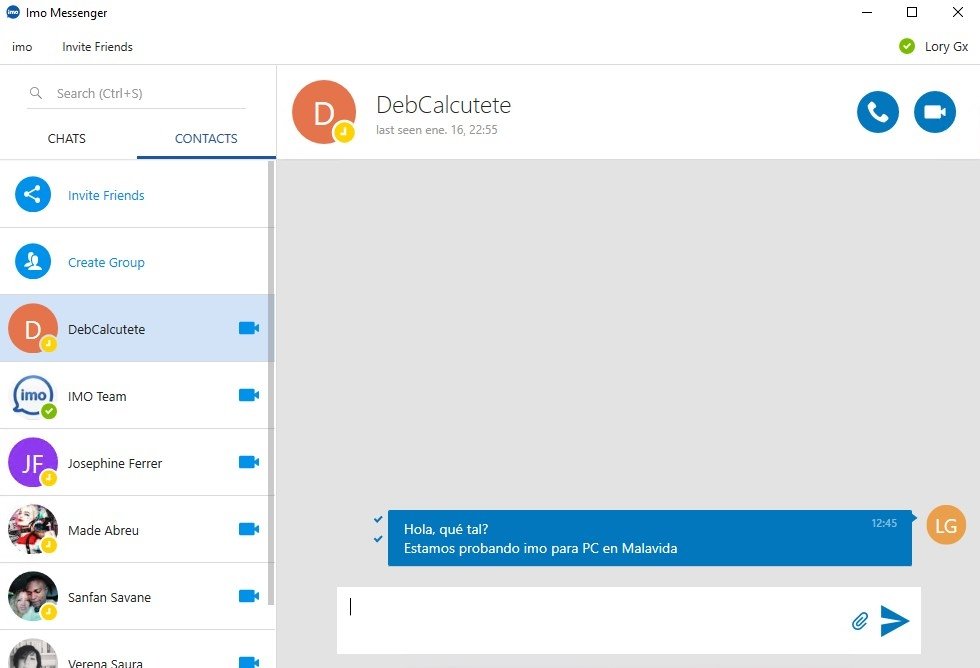Video call Josephine Ferrer from the contact list
Screen dimensions: 980x668
pyautogui.click(x=249, y=462)
